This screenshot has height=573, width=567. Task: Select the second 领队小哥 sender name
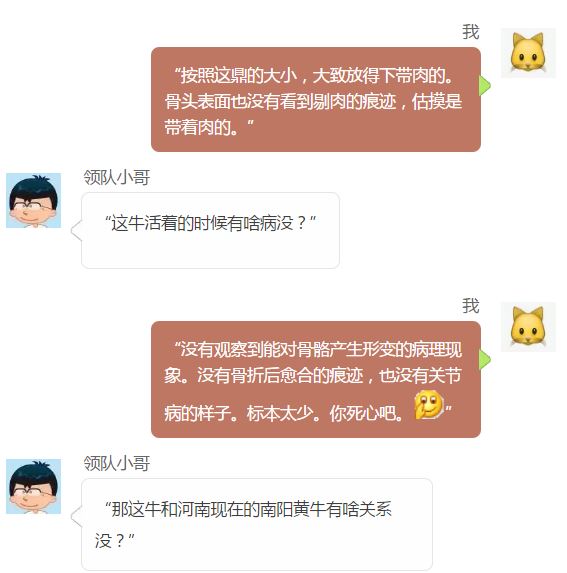coord(117,463)
